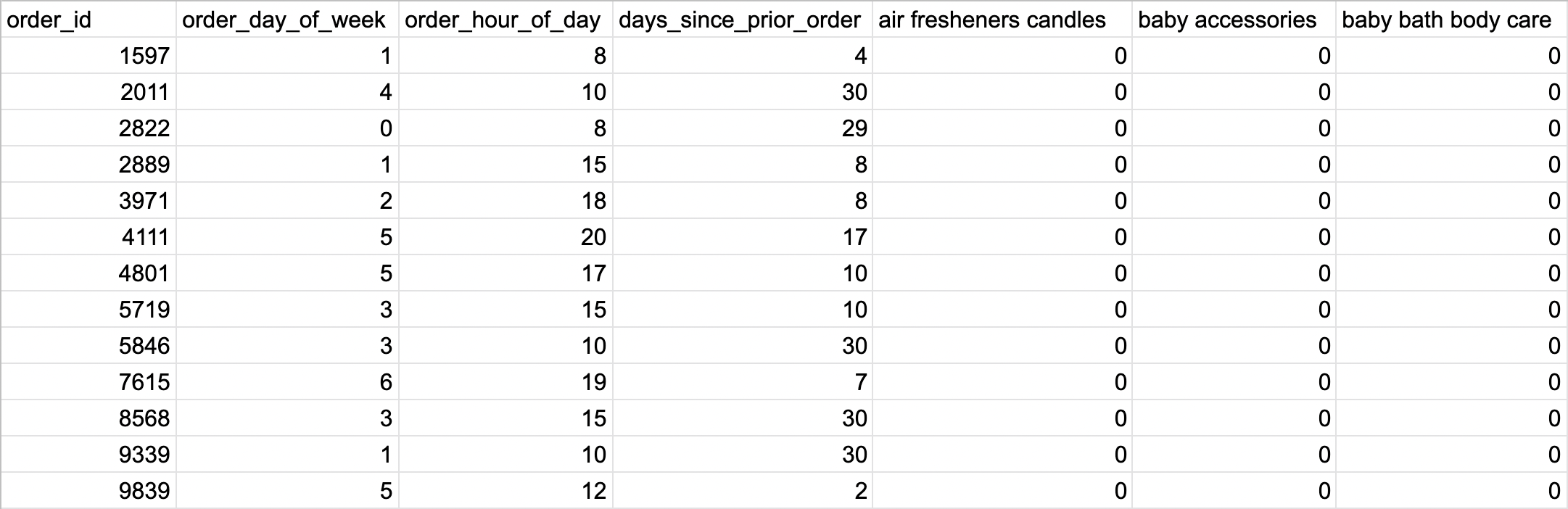
Task: Select order_id cell 1597
Action: click(88, 56)
